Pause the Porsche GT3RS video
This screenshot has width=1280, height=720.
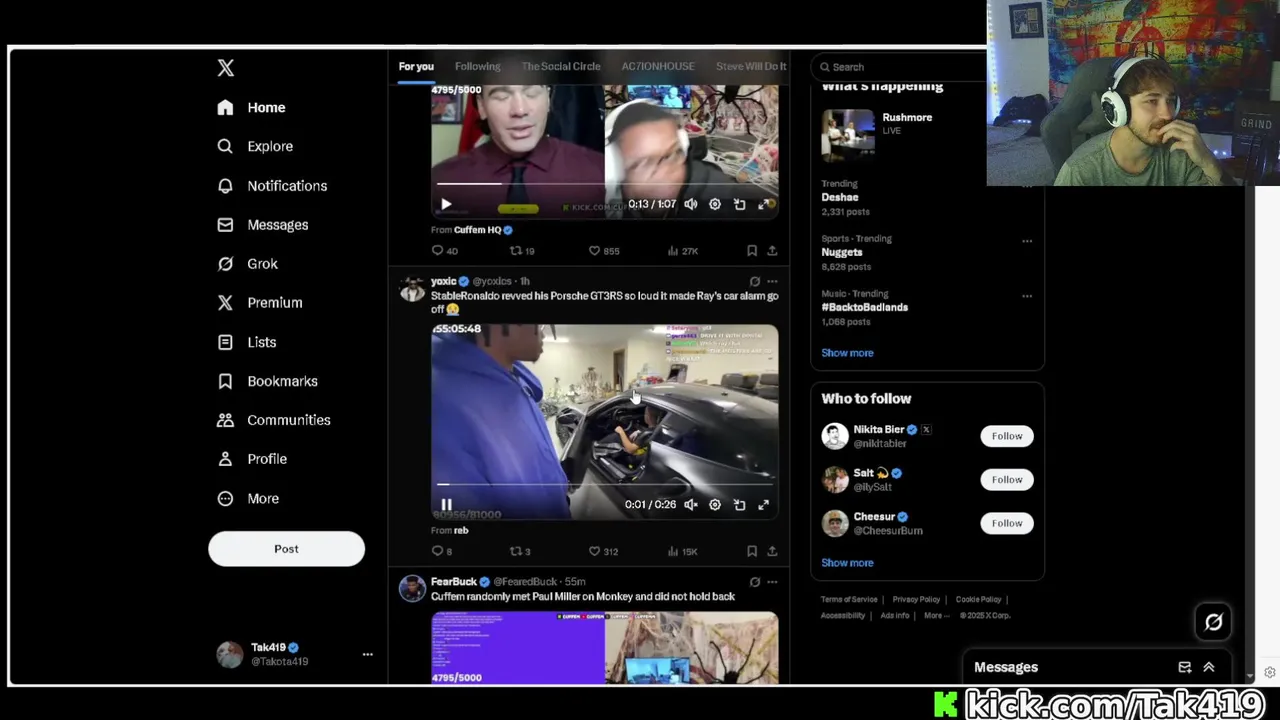coord(446,505)
